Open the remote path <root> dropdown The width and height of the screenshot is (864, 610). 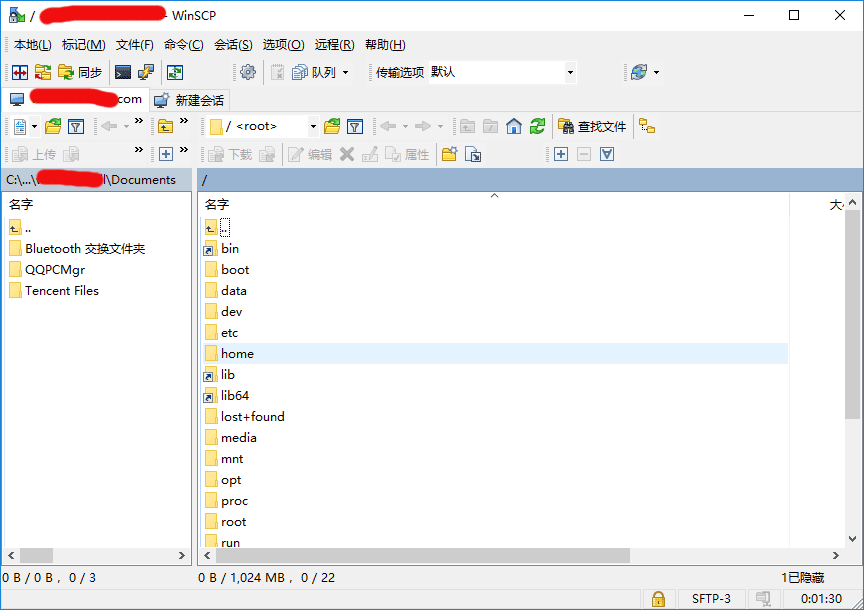(312, 126)
